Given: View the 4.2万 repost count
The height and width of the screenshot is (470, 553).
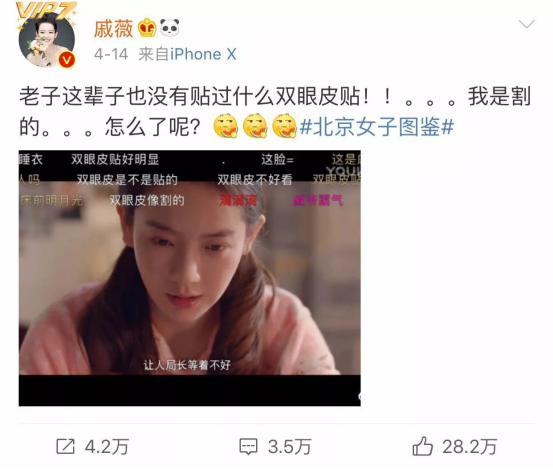Looking at the screenshot, I should tap(107, 447).
